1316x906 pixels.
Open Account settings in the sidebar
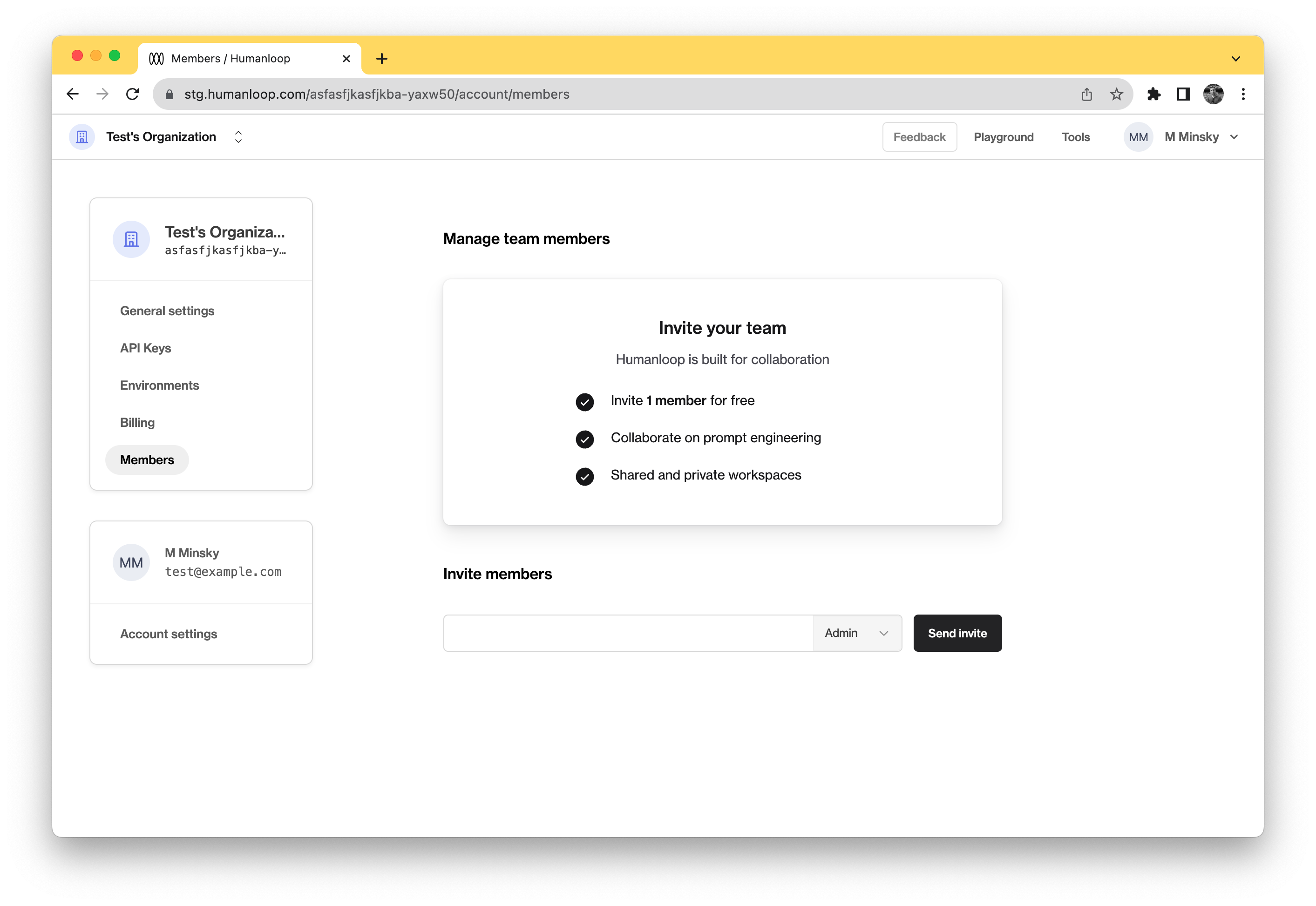[x=168, y=634]
